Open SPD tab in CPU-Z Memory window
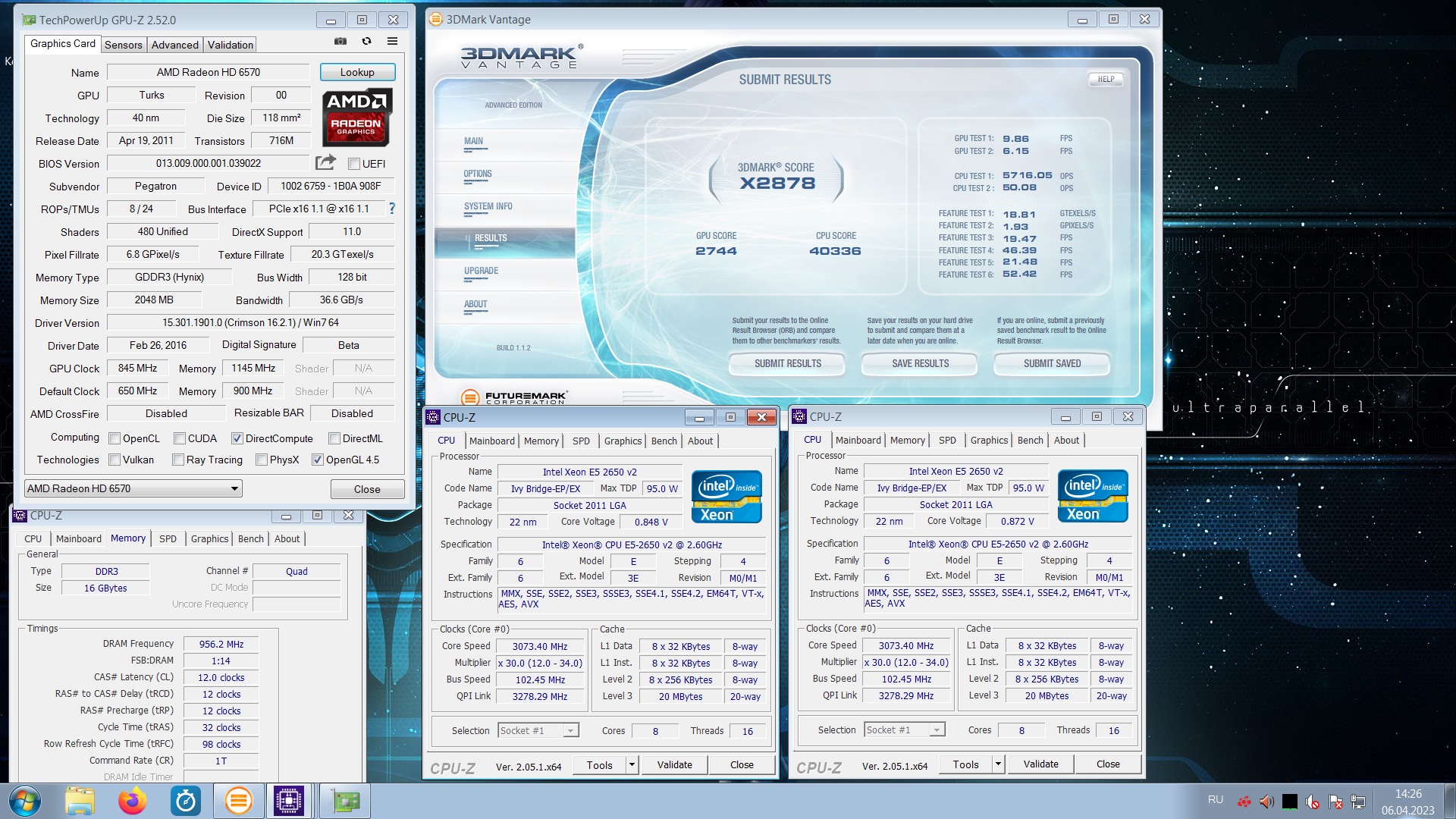Screen dimensions: 1456x819 [168, 538]
